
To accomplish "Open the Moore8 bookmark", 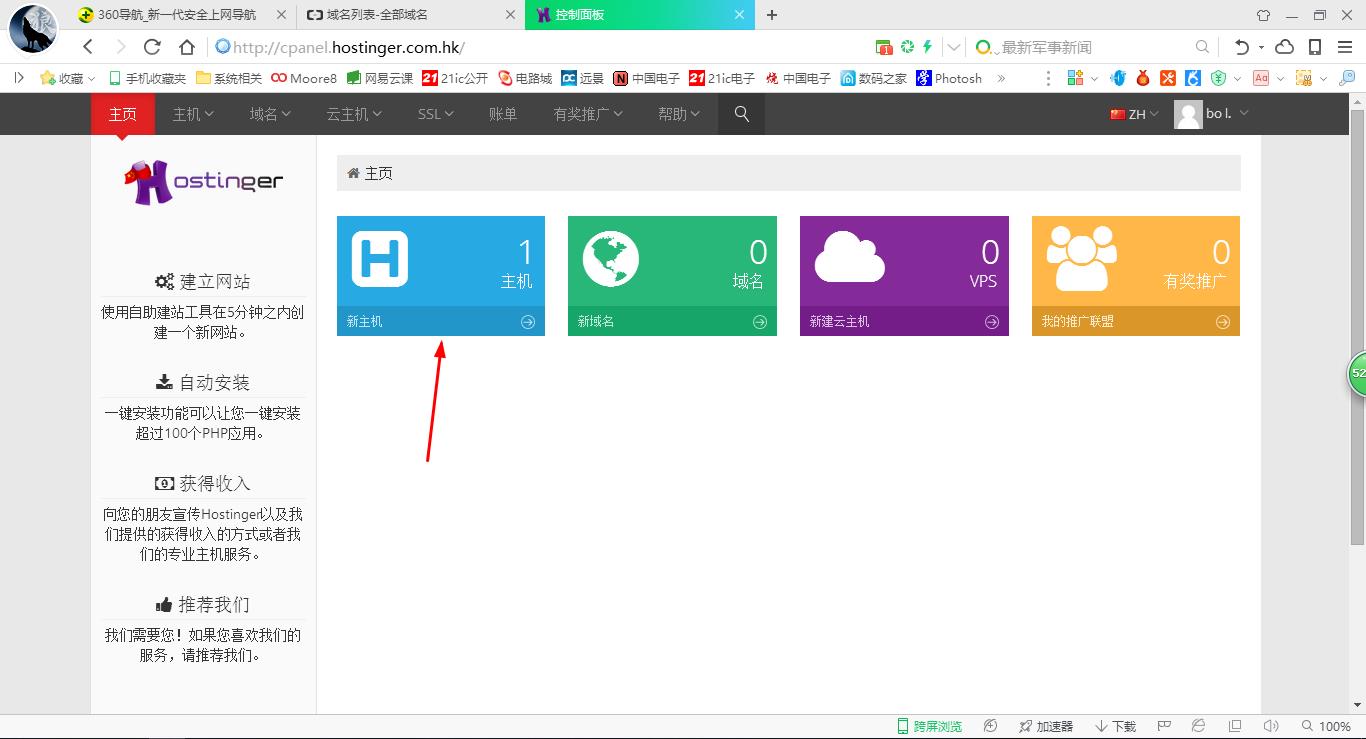I will 304,78.
